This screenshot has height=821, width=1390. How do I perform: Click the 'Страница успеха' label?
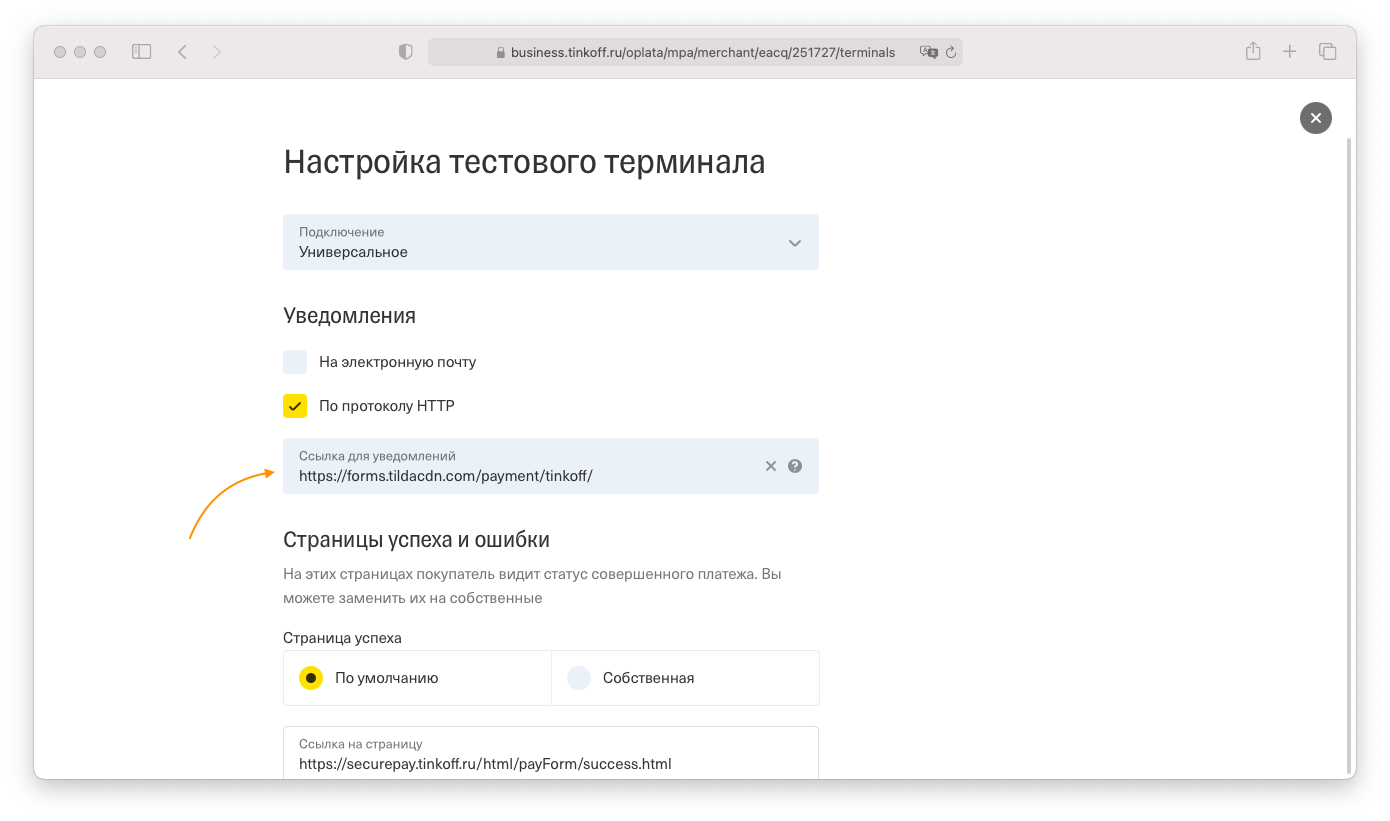coord(342,638)
